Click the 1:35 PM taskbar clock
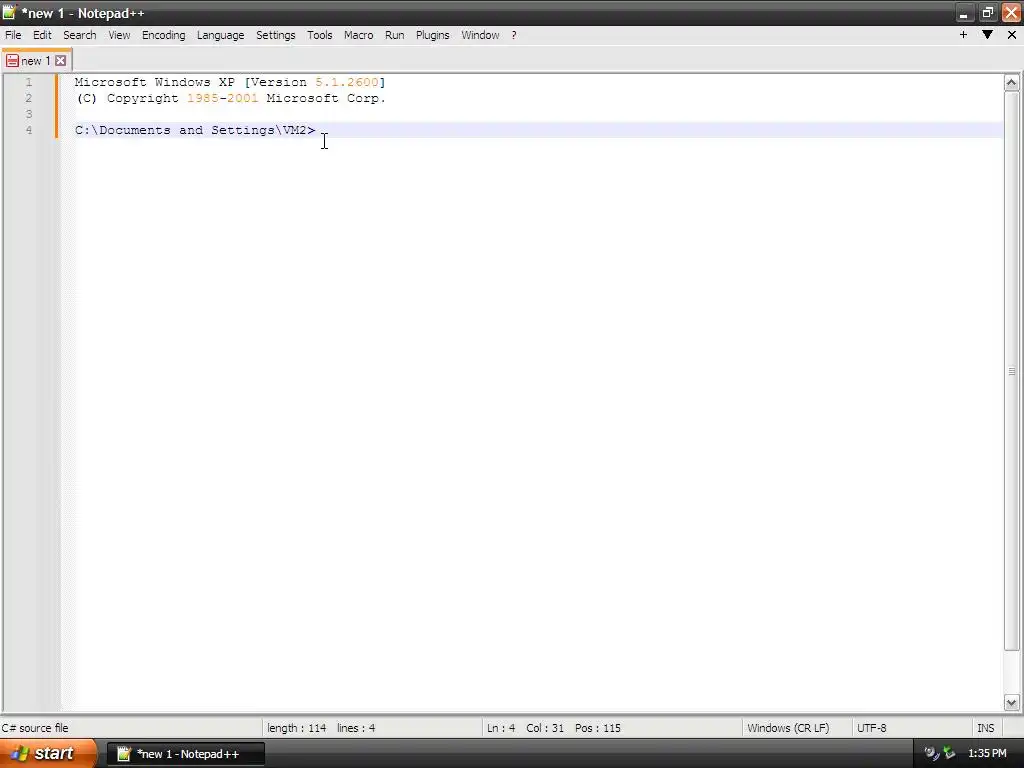Screen dimensions: 1024x768 click(987, 754)
